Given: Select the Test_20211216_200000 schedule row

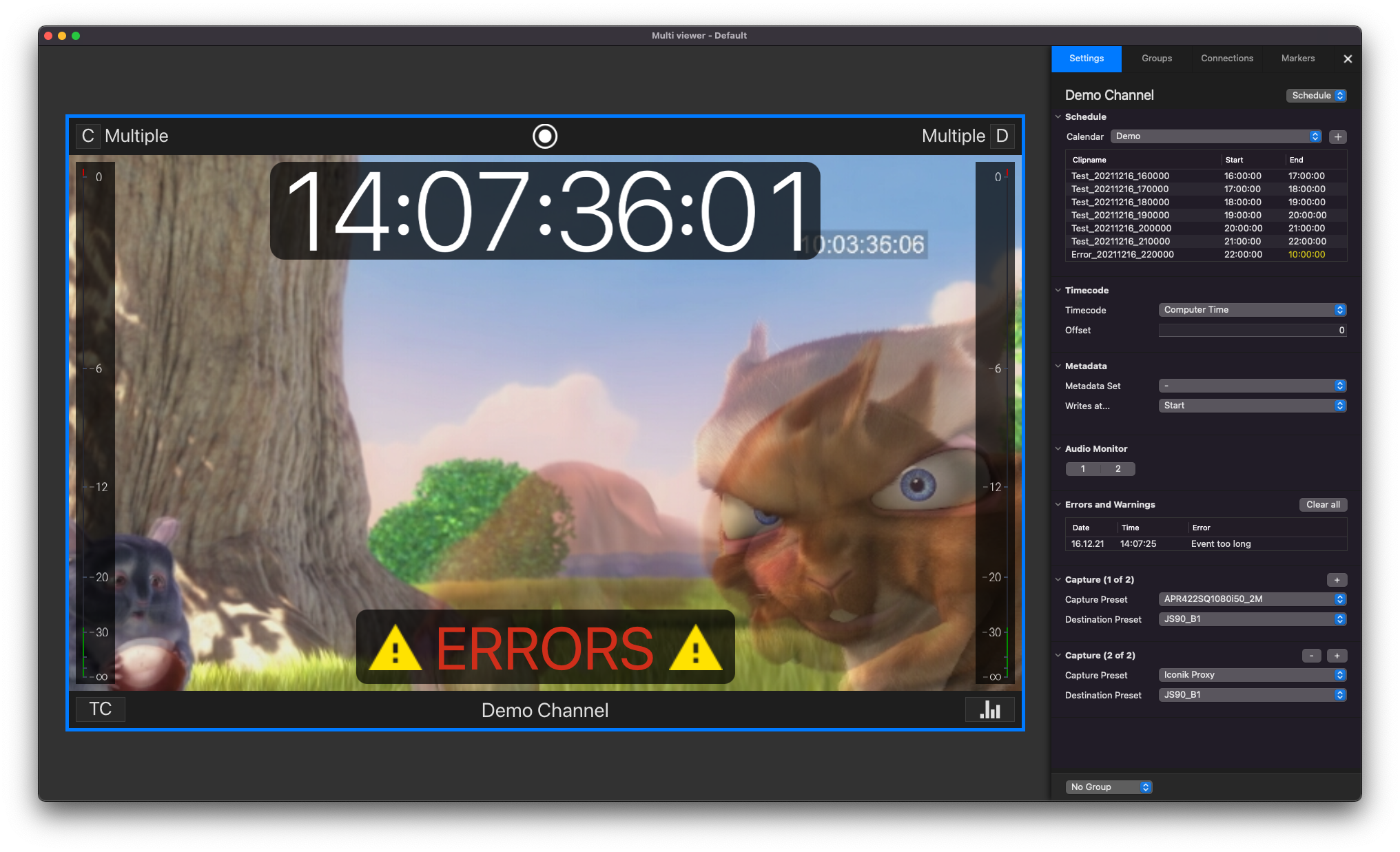Looking at the screenshot, I should (1206, 229).
